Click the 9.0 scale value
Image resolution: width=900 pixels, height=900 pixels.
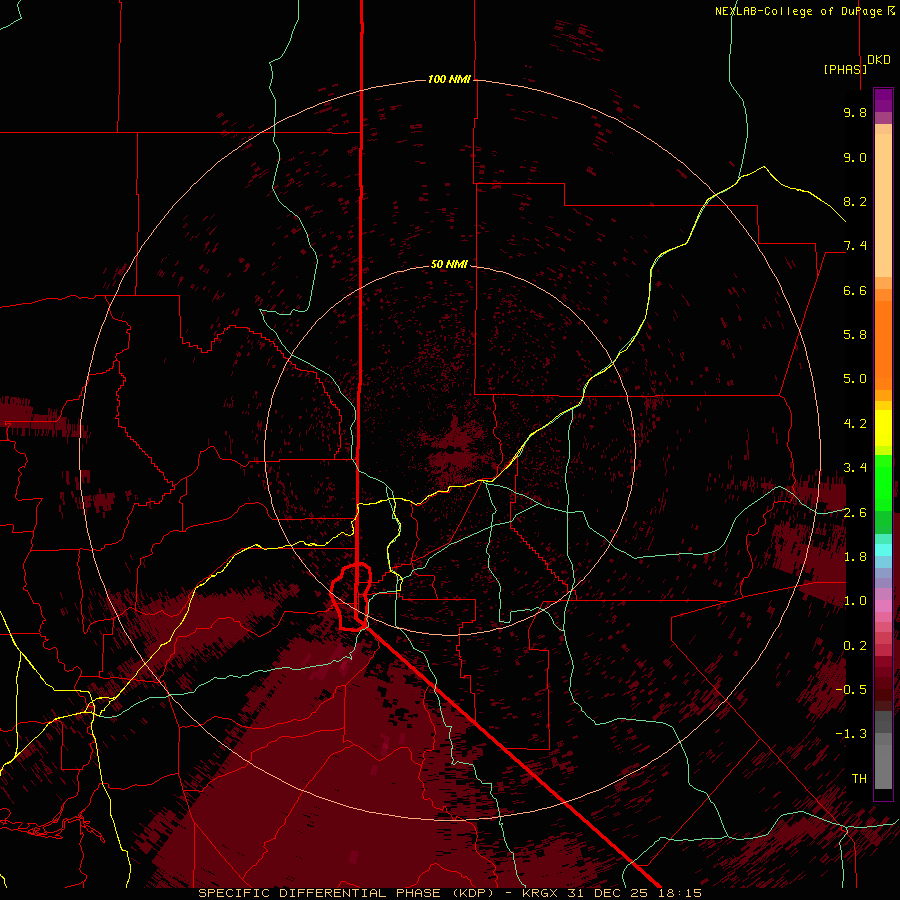click(855, 157)
